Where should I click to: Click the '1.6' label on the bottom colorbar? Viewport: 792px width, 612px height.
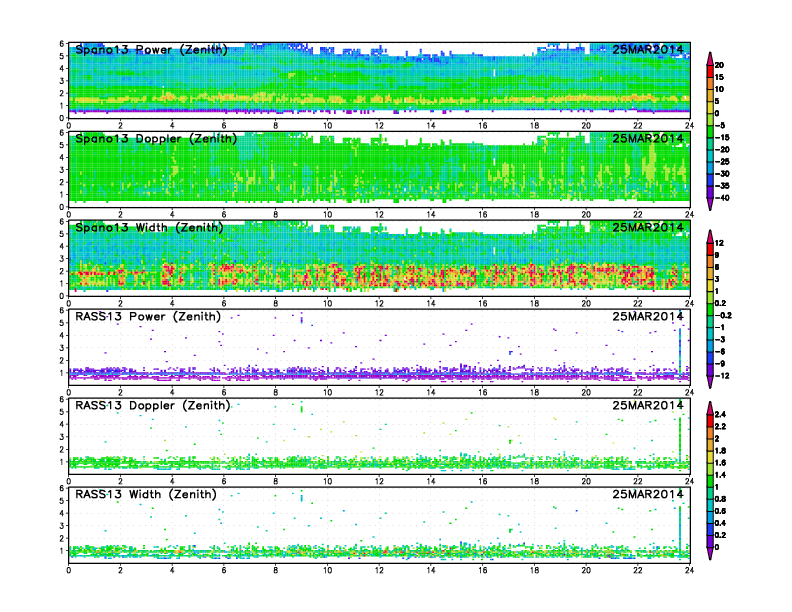tap(720, 463)
